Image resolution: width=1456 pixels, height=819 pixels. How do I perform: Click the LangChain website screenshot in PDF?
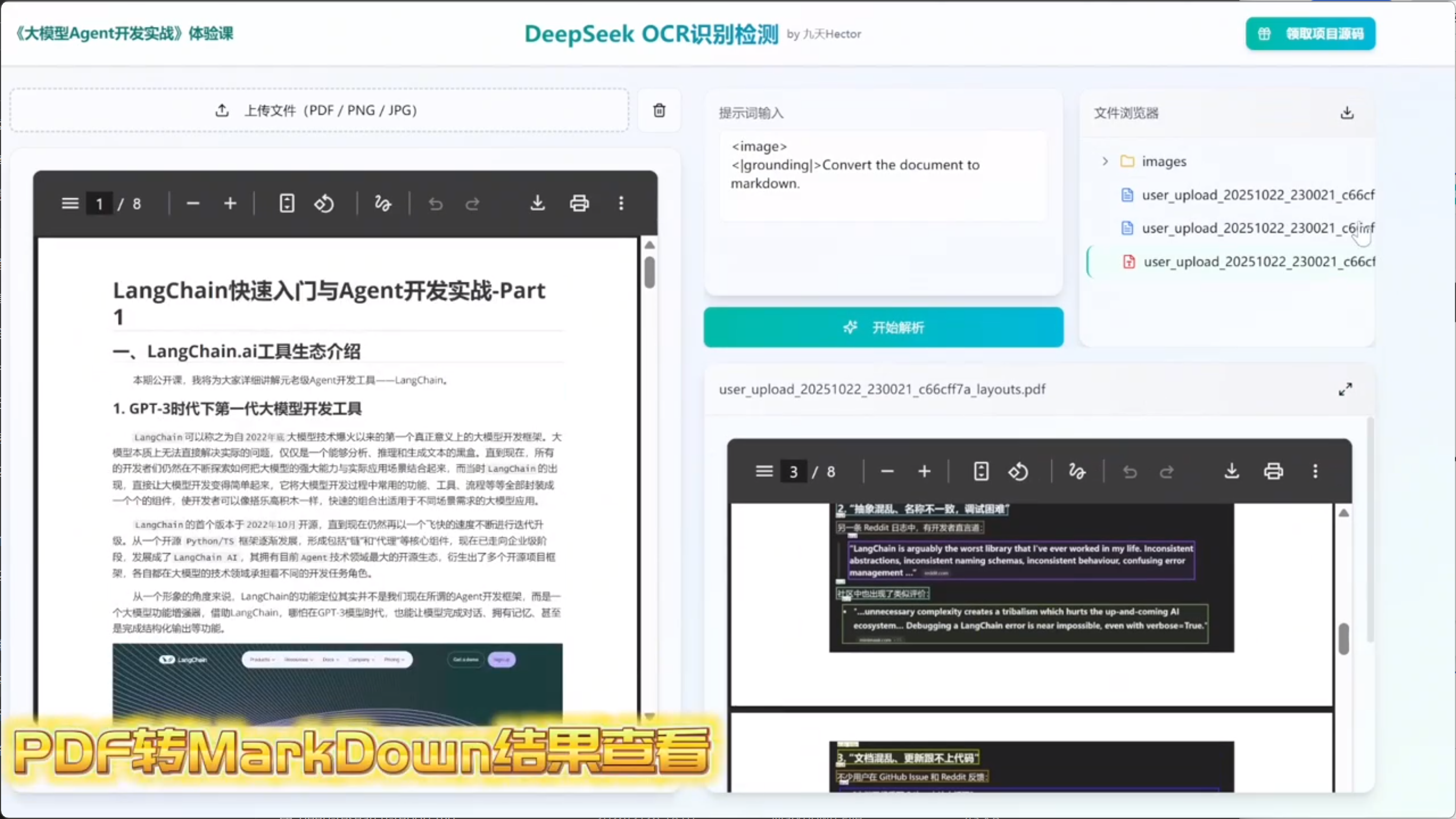click(337, 684)
